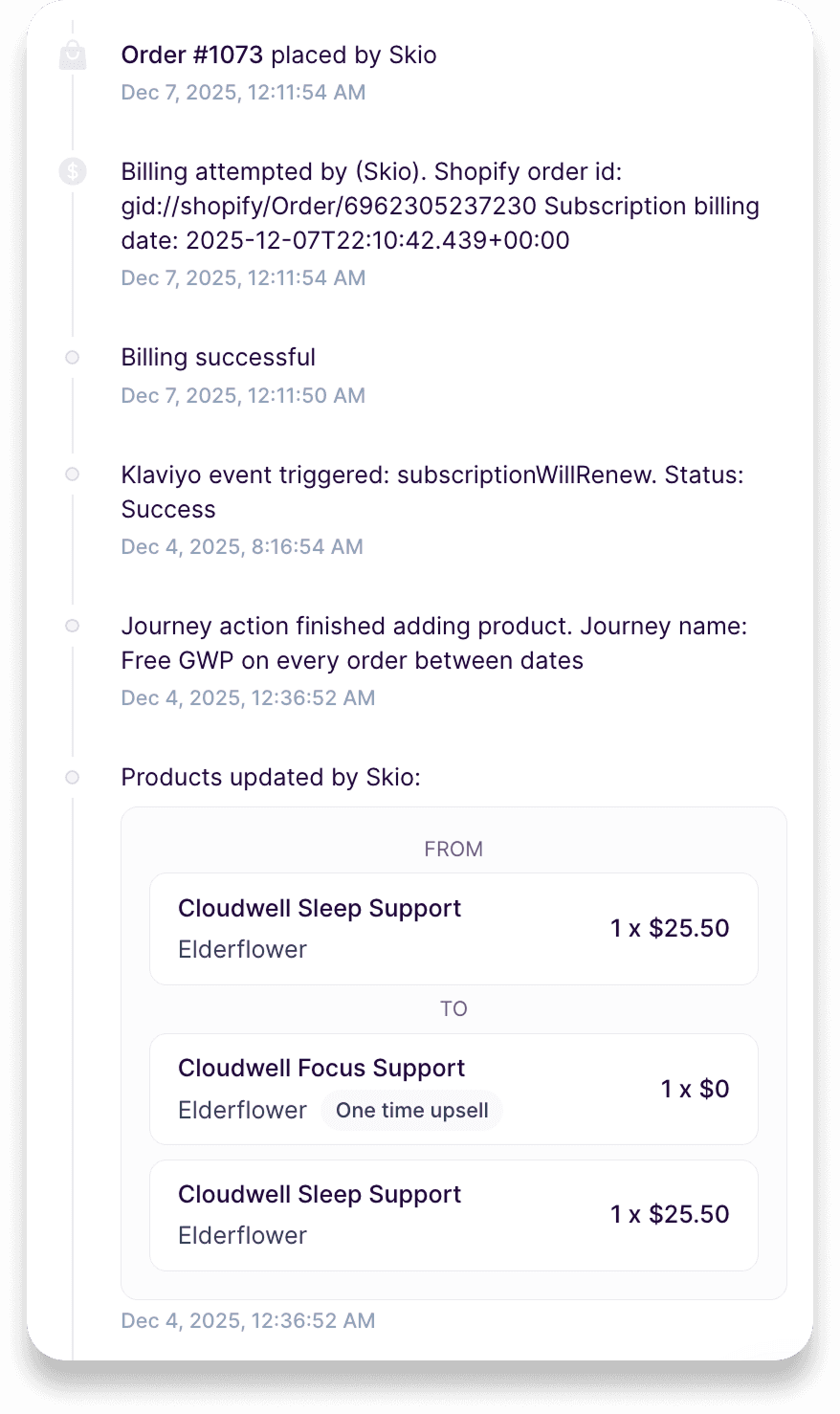The width and height of the screenshot is (840, 1414).
Task: Click the Klaviyo subscriptionWillRenew event text
Action: click(x=431, y=492)
